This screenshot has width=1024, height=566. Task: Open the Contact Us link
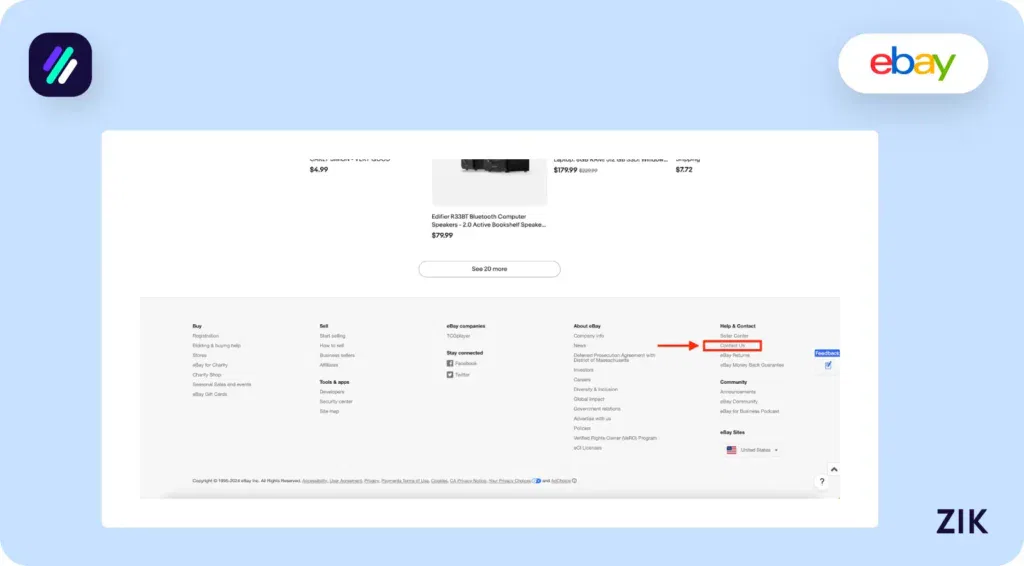[x=733, y=346]
